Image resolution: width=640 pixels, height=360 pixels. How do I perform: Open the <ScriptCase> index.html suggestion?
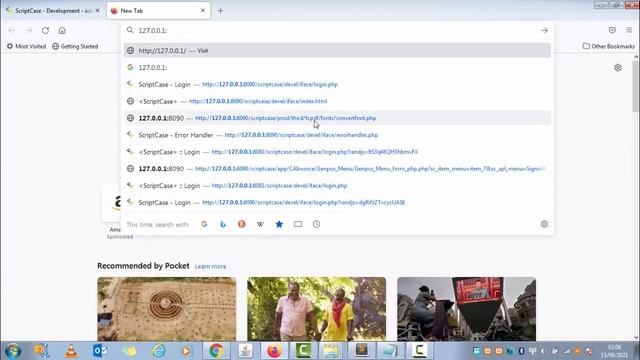tap(337, 101)
